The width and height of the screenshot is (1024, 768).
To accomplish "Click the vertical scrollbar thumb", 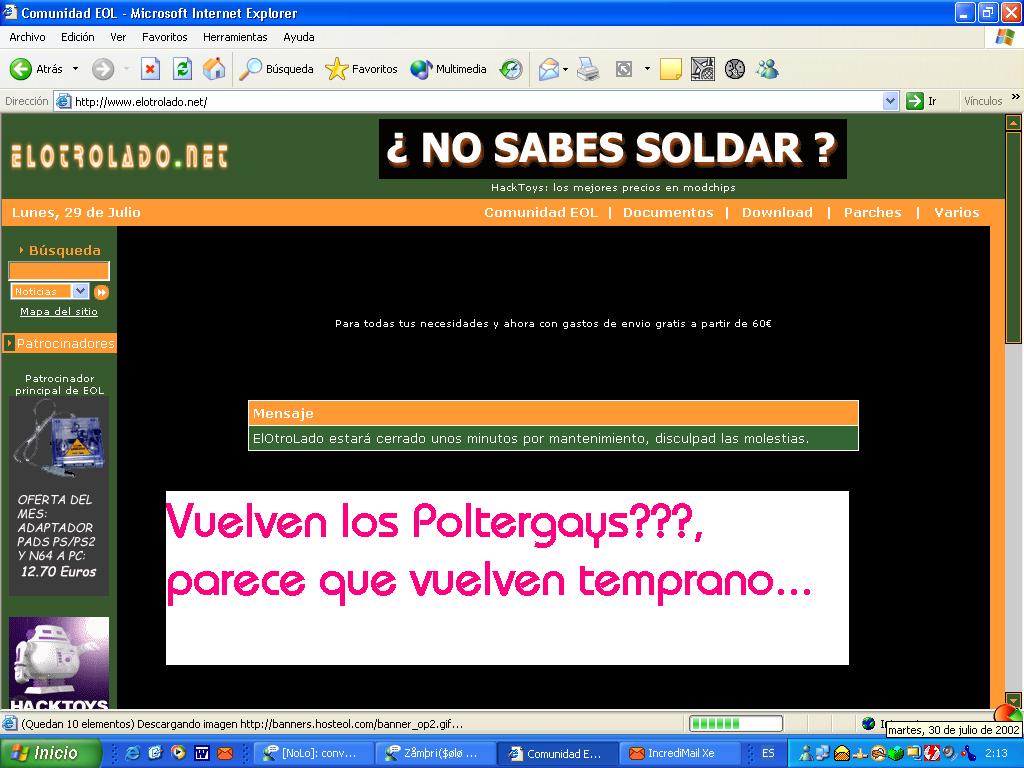I will click(1014, 237).
